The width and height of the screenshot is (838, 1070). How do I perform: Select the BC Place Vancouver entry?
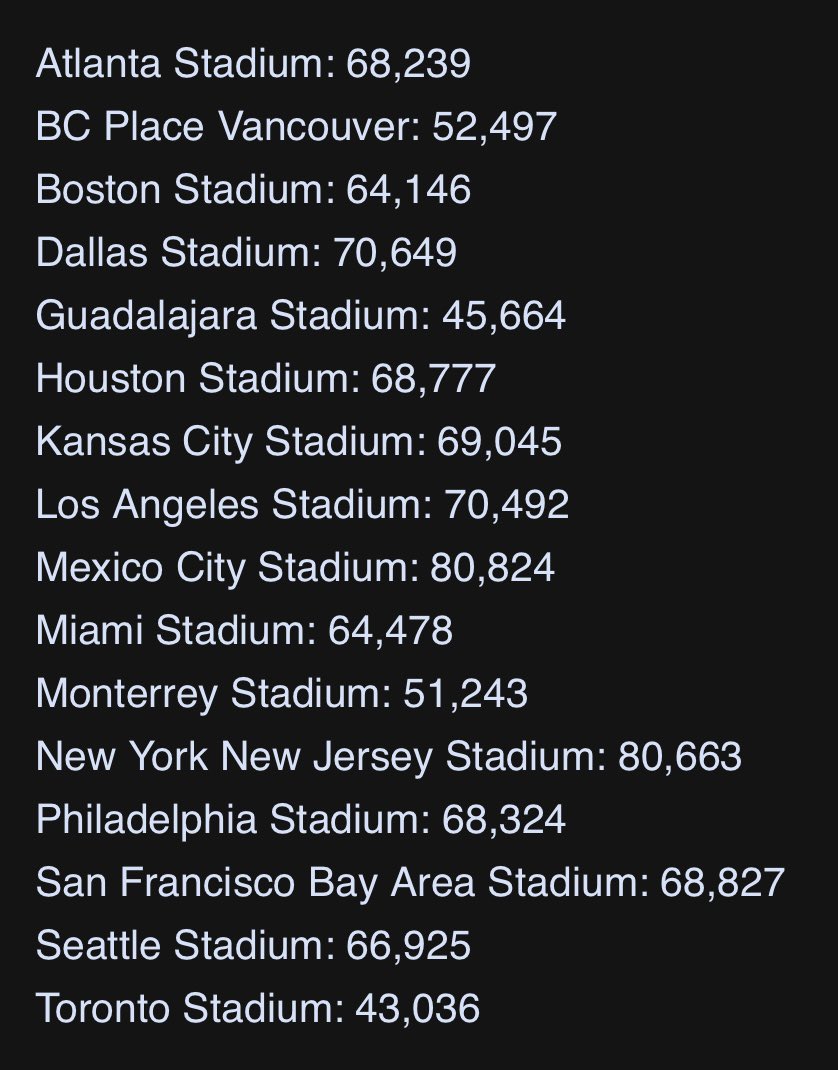[296, 127]
